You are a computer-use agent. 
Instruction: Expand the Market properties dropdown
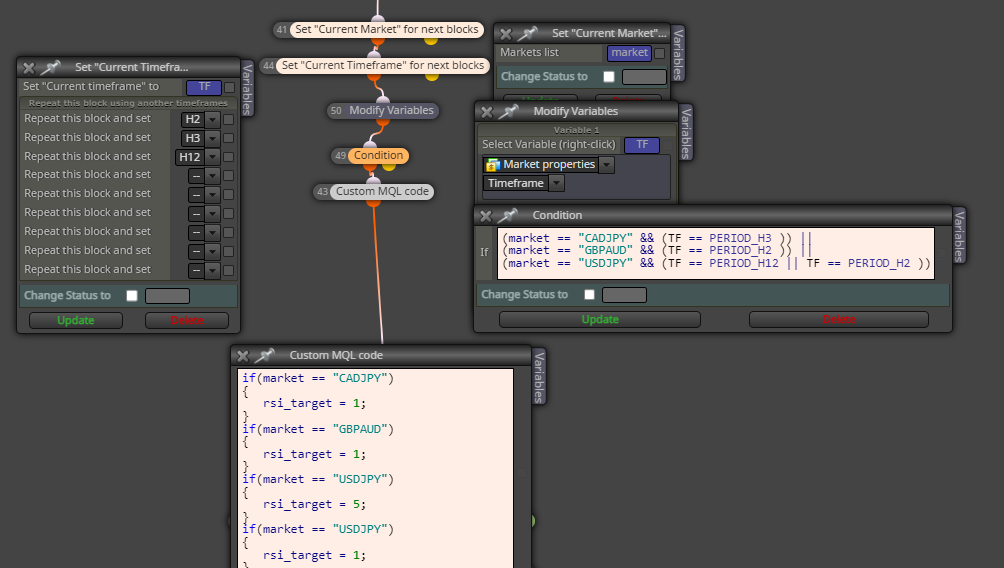606,165
